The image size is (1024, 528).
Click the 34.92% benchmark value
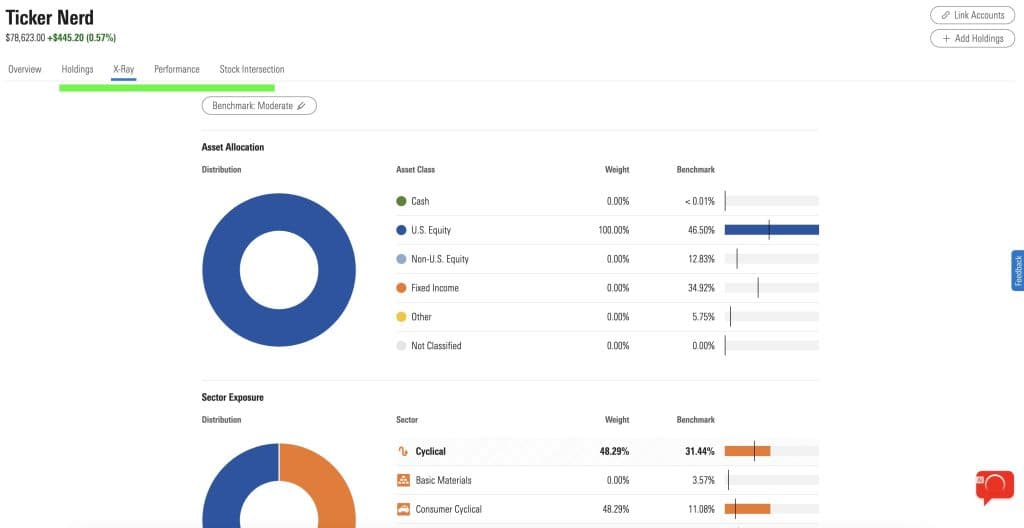click(x=701, y=288)
